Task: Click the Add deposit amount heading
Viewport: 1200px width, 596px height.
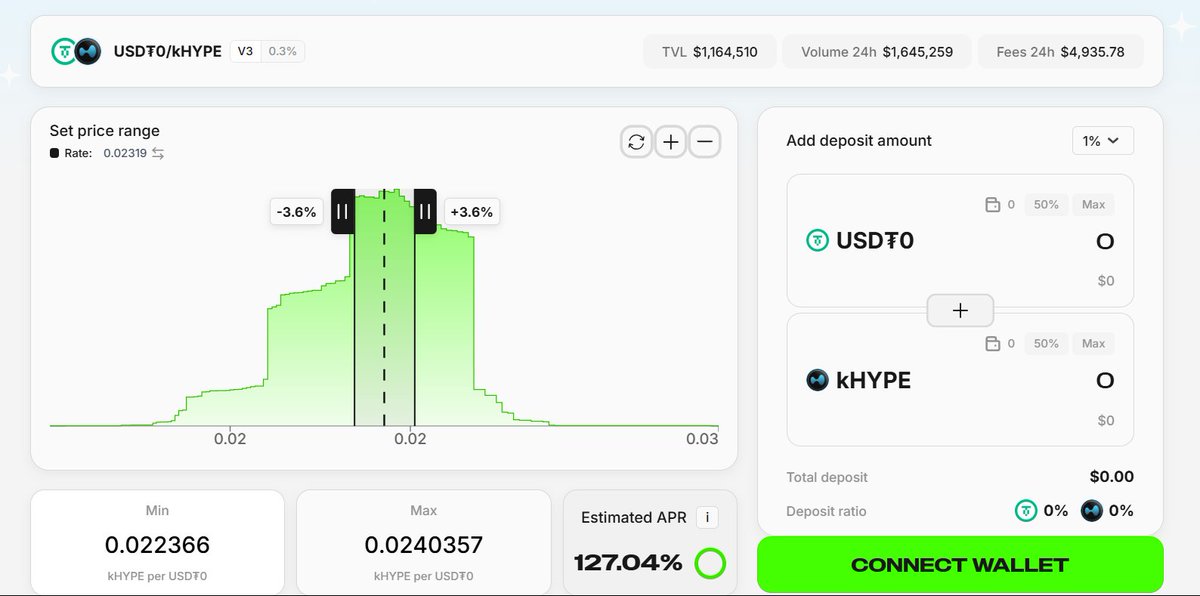Action: coord(859,141)
